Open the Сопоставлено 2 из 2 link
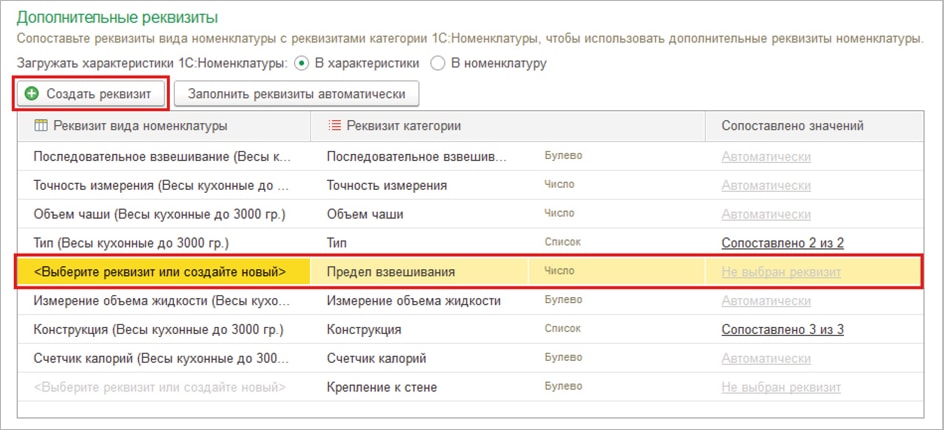Image resolution: width=944 pixels, height=430 pixels. pyautogui.click(x=782, y=243)
